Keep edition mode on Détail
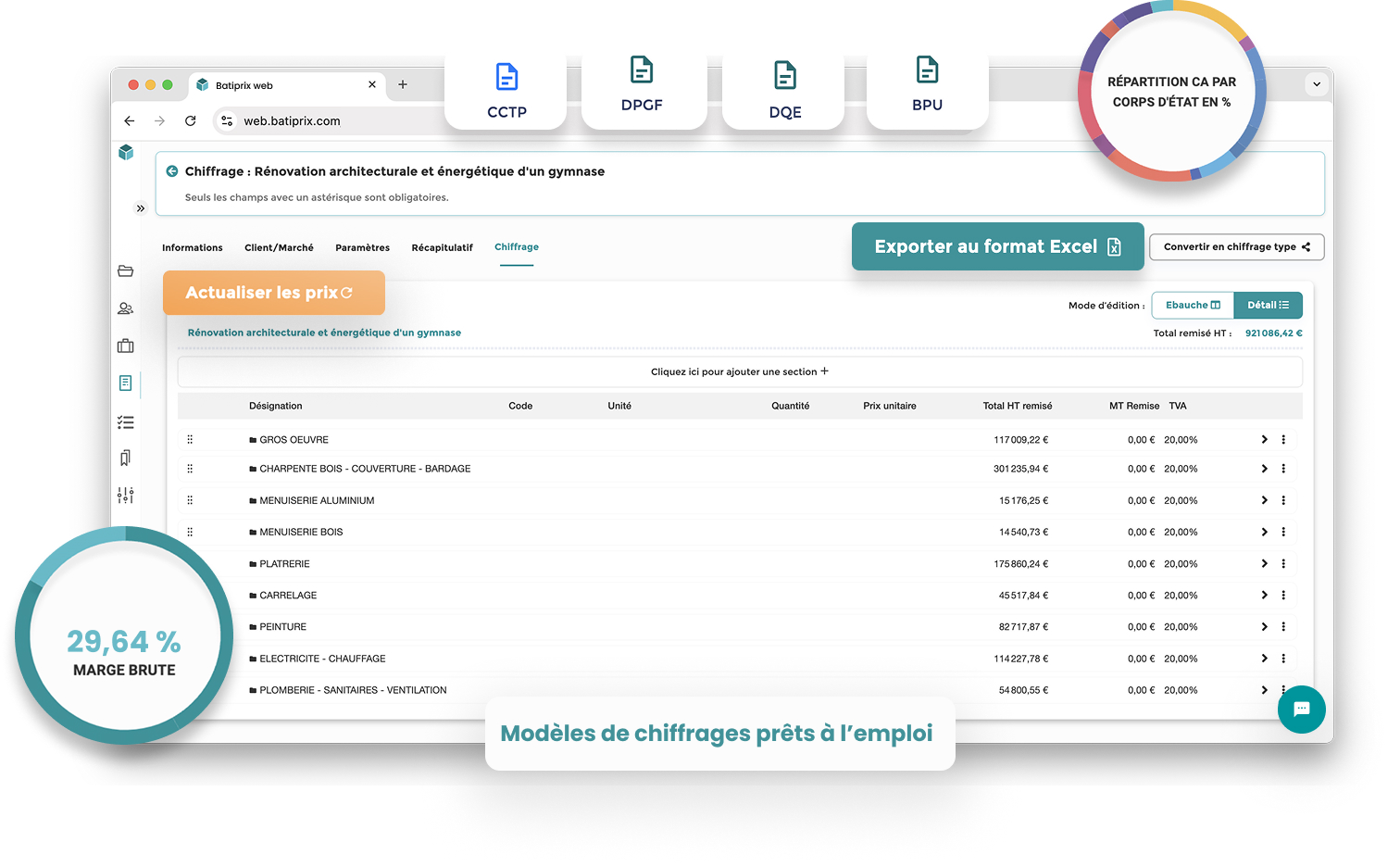 pyautogui.click(x=1268, y=305)
